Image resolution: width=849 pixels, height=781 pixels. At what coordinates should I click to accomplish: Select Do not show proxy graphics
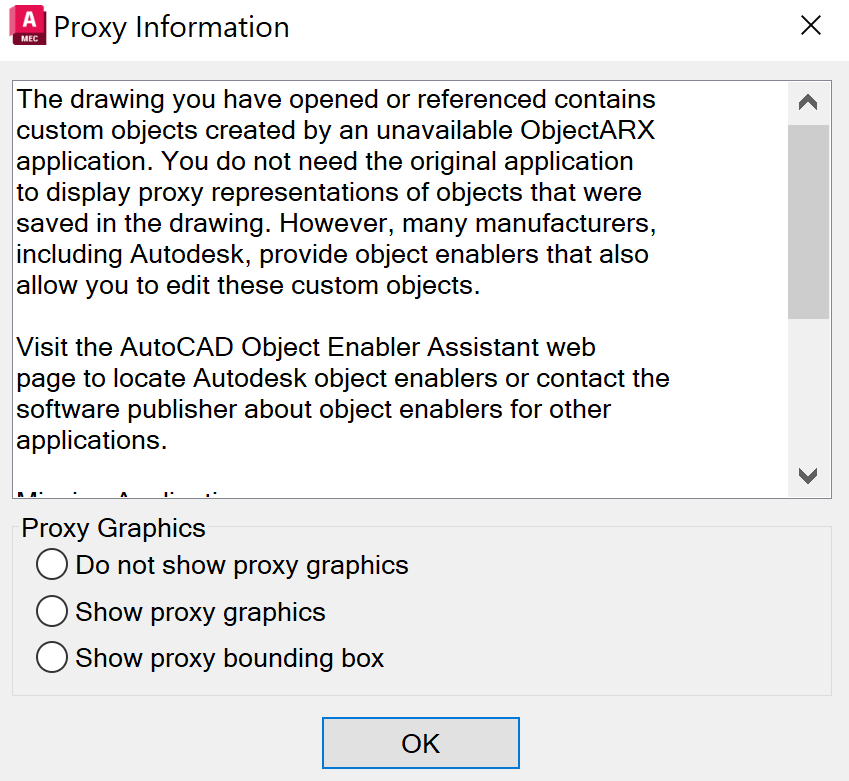tap(51, 565)
